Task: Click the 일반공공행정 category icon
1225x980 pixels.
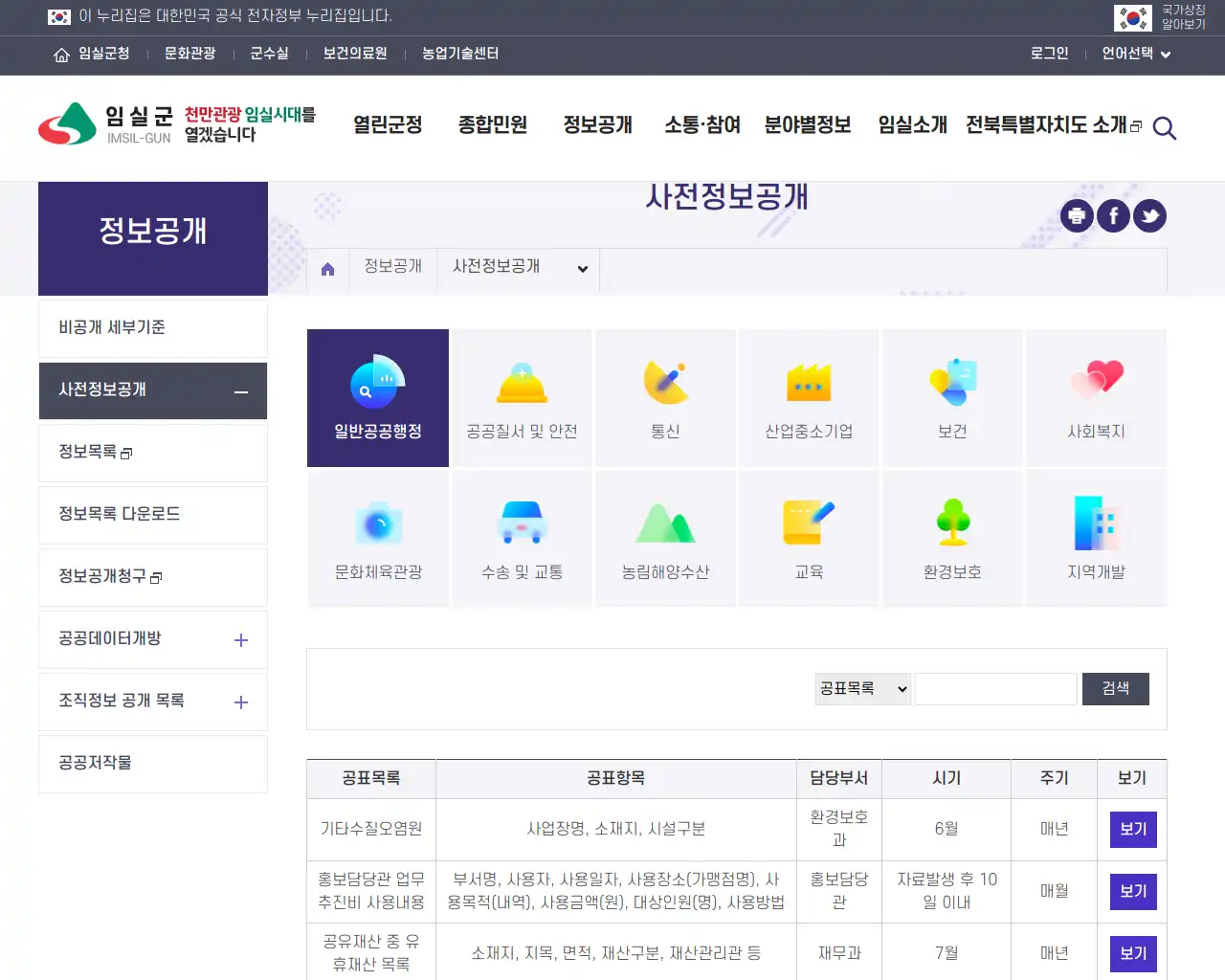Action: 378,381
